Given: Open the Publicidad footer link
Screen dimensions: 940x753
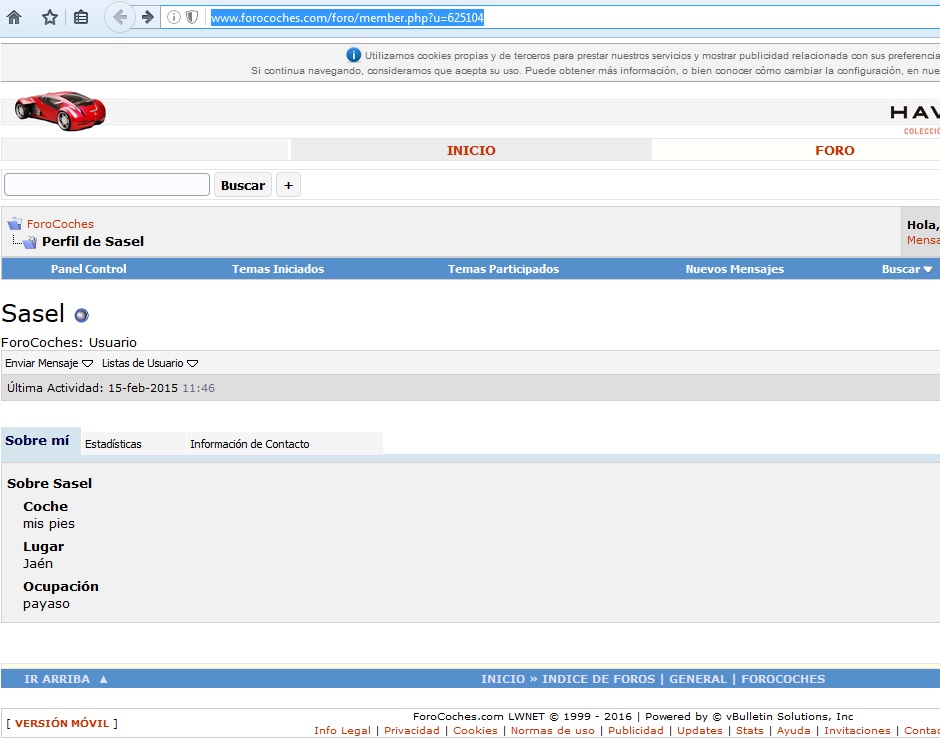Looking at the screenshot, I should pyautogui.click(x=636, y=731).
